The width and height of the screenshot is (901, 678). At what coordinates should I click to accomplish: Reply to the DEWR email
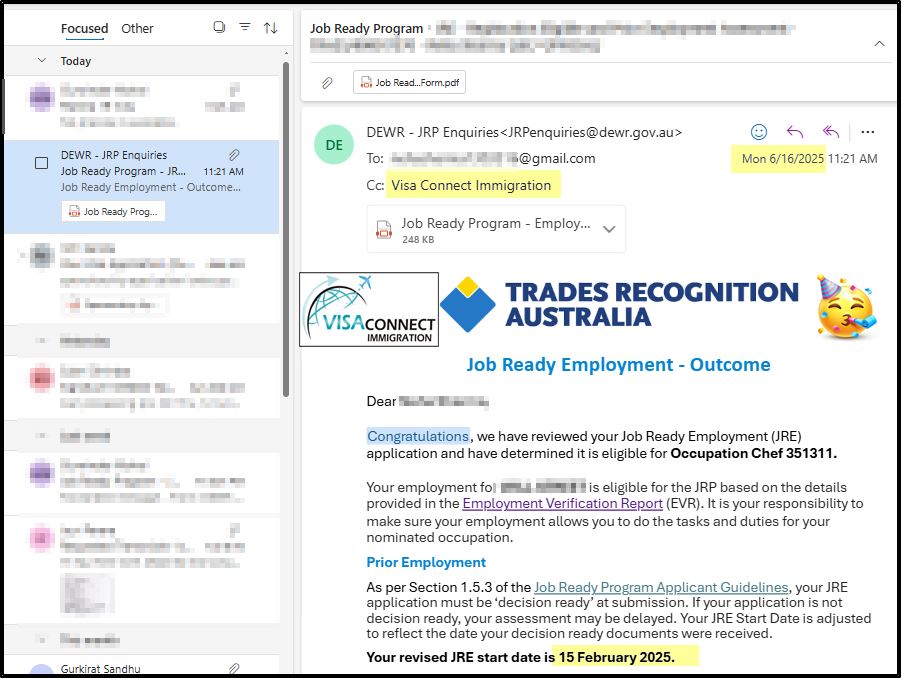click(793, 131)
